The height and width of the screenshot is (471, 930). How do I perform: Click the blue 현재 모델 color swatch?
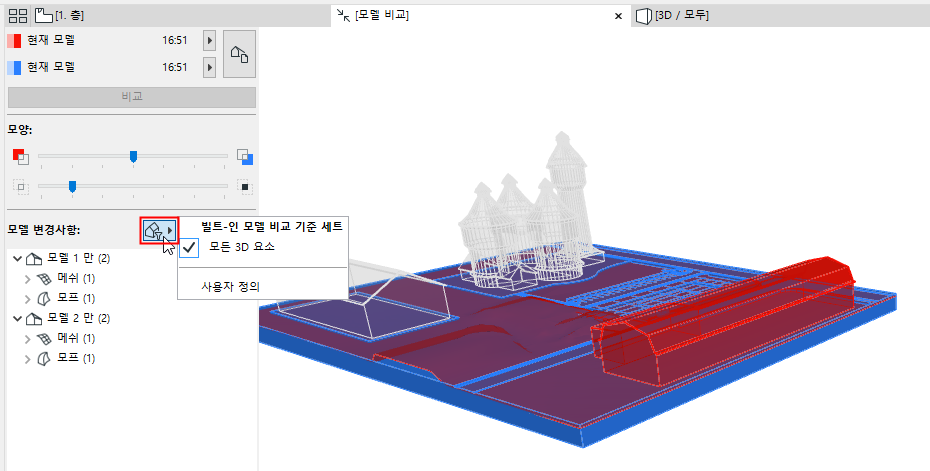[14, 67]
